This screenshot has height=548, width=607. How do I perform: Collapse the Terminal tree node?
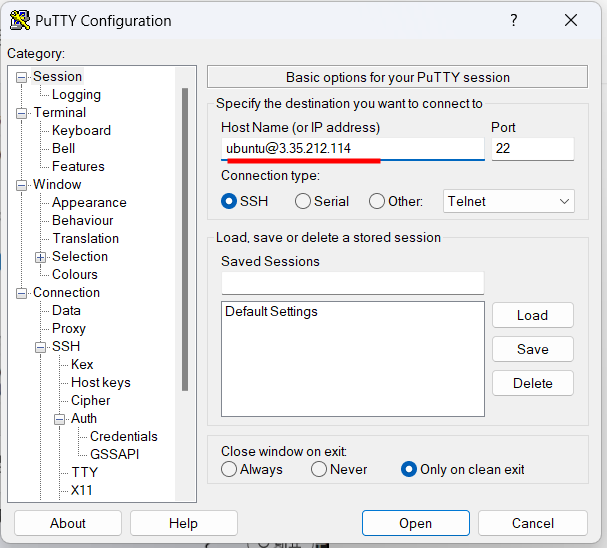coord(21,113)
